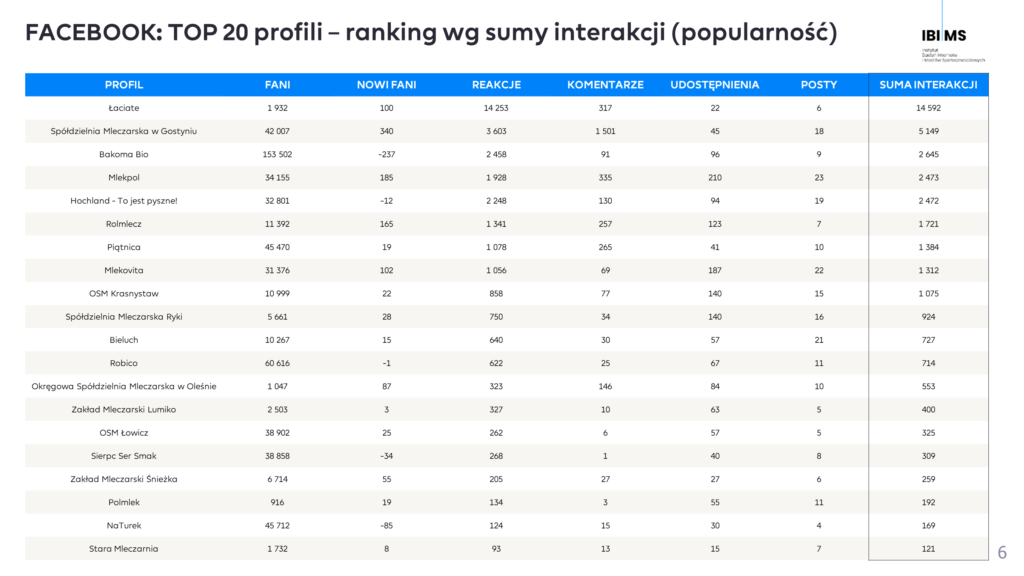Click the Mlekpol profile name
This screenshot has height=576, width=1024.
tap(123, 178)
